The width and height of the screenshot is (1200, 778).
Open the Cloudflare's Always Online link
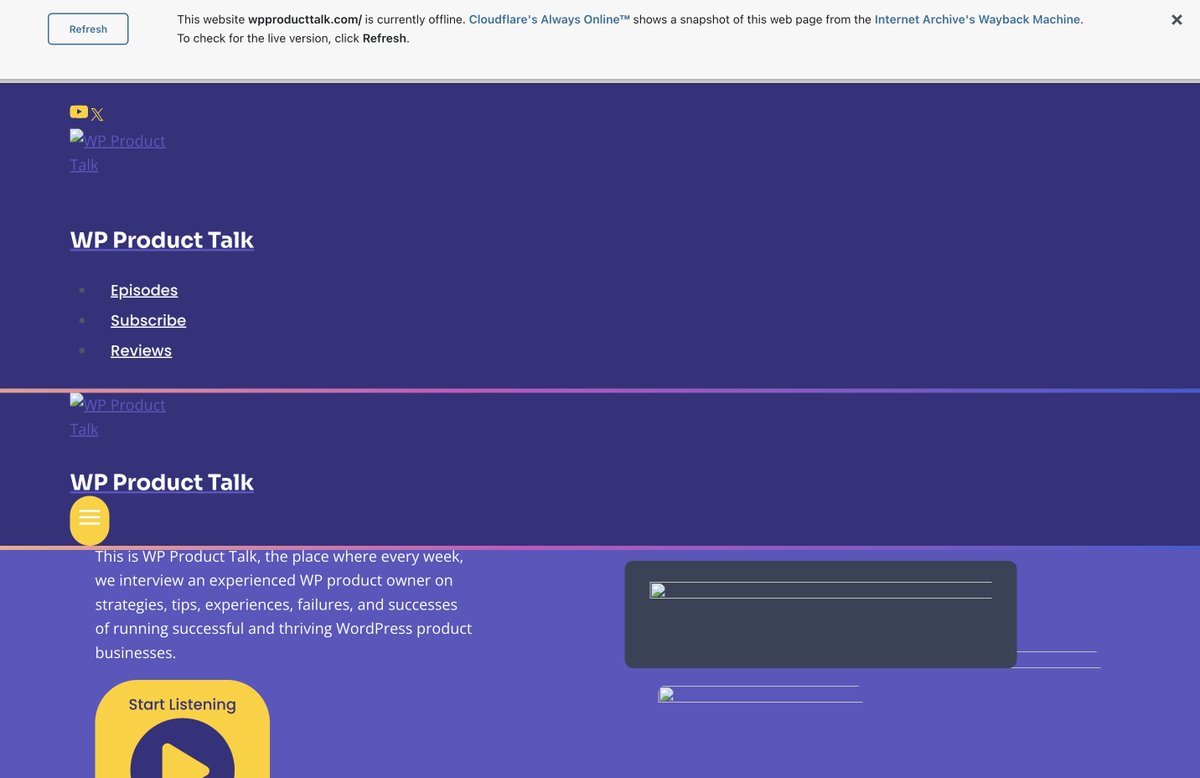pos(549,19)
